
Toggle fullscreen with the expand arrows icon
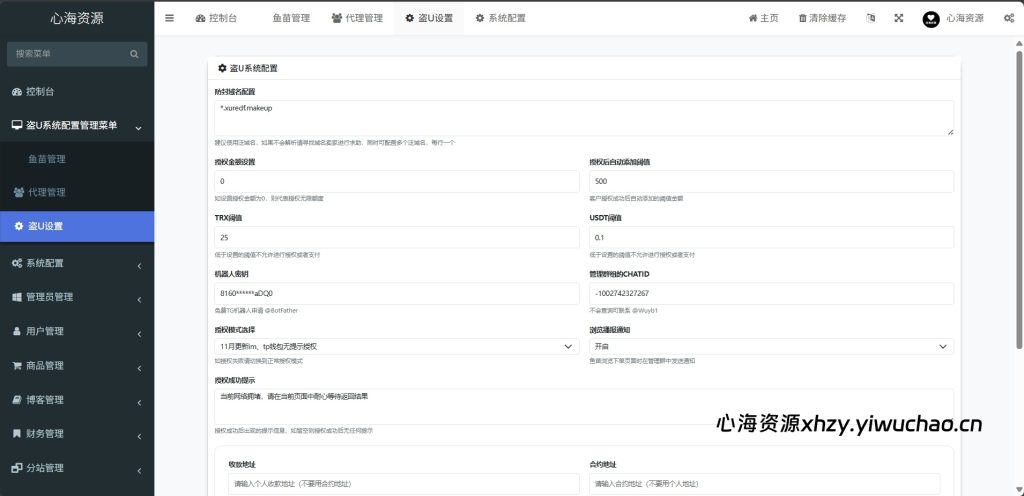(899, 18)
